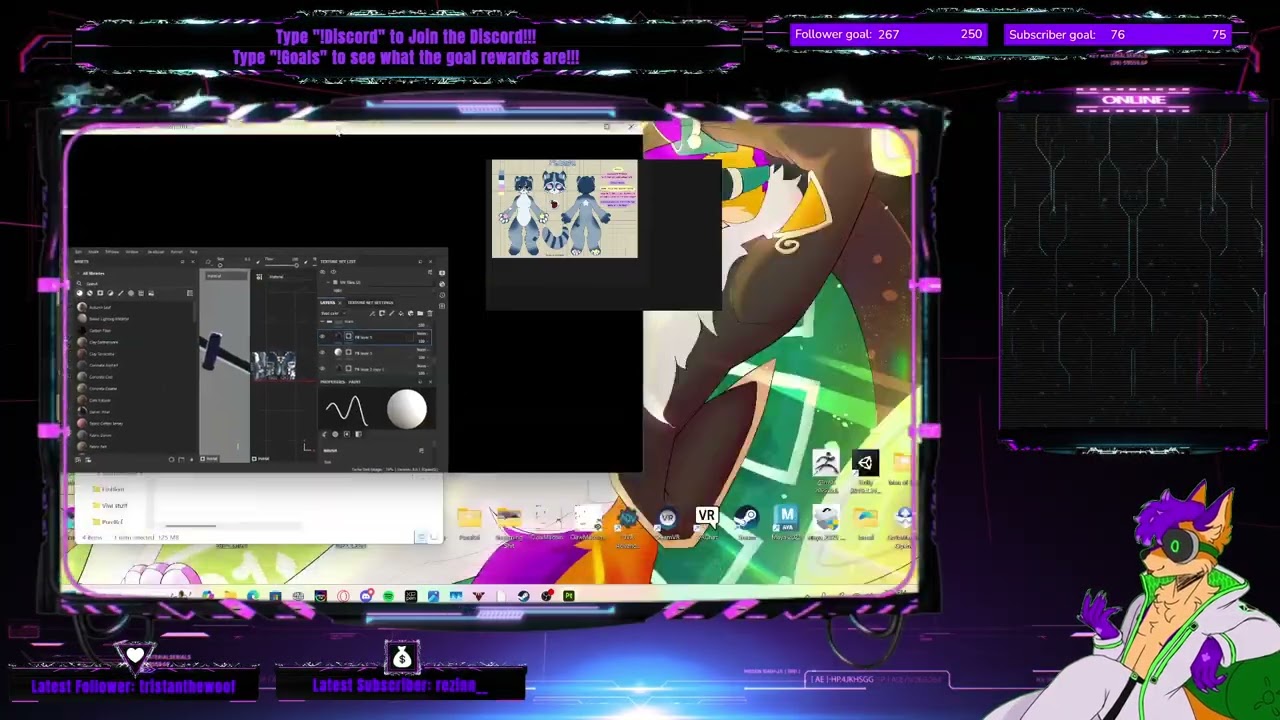
Task: Switch to the Layers tab
Action: [x=327, y=302]
